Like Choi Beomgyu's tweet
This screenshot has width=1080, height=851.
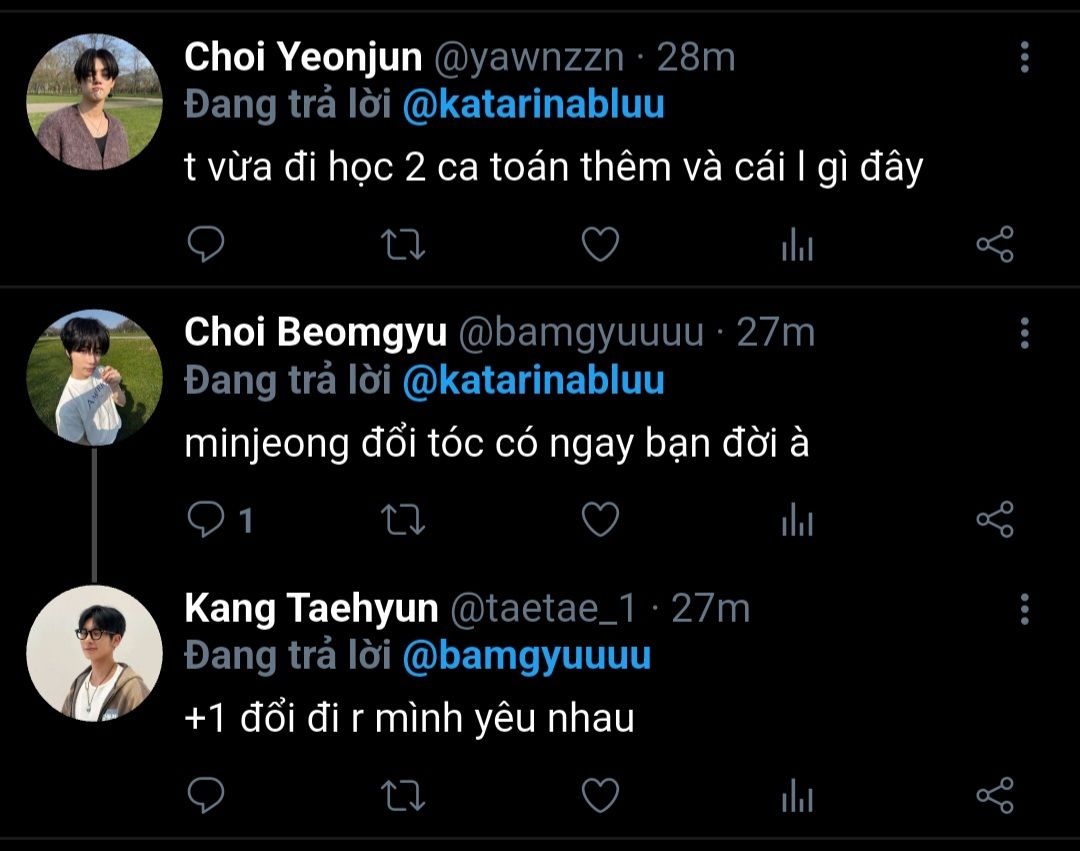pyautogui.click(x=600, y=519)
